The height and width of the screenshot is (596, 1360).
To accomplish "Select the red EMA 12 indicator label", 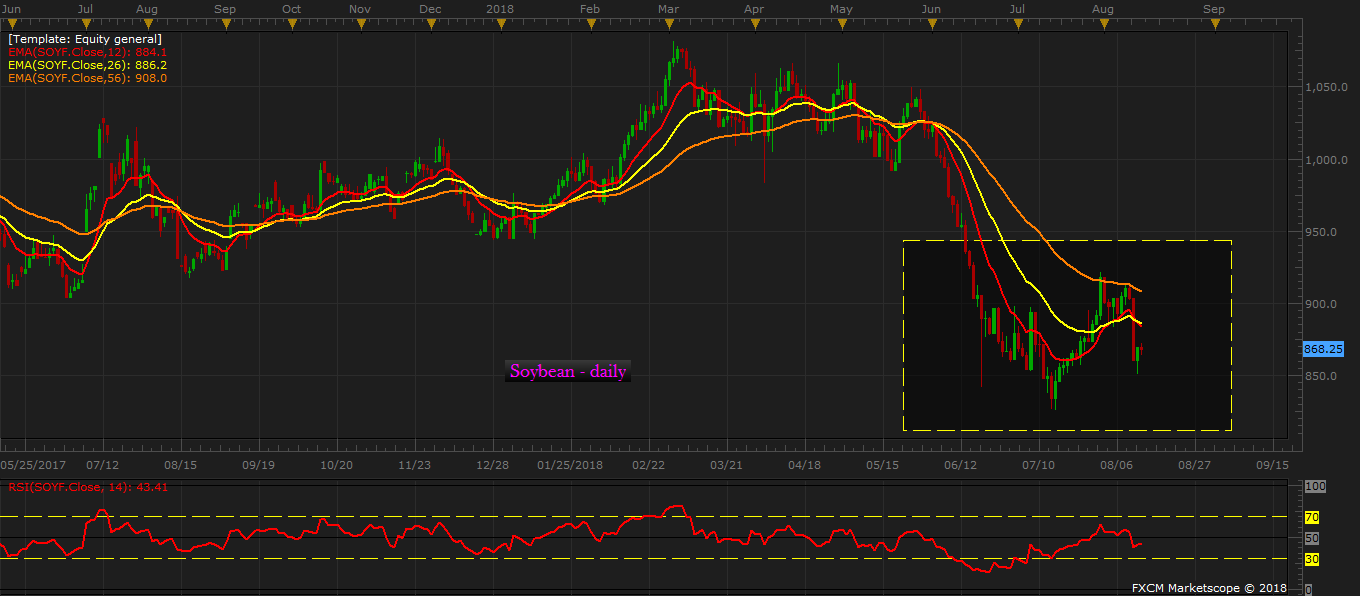I will pyautogui.click(x=87, y=52).
